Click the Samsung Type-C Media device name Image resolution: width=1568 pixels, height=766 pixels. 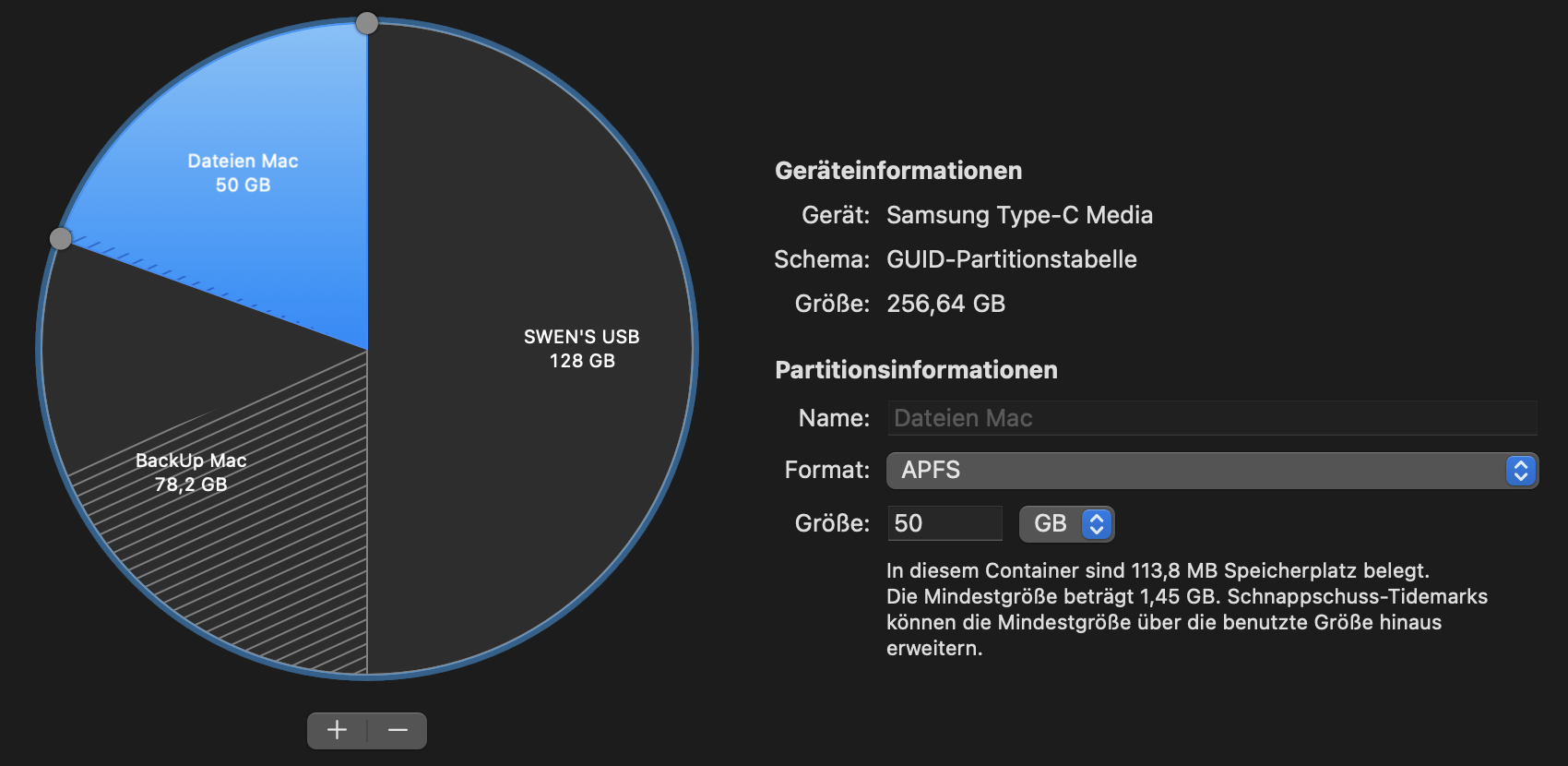[1019, 215]
